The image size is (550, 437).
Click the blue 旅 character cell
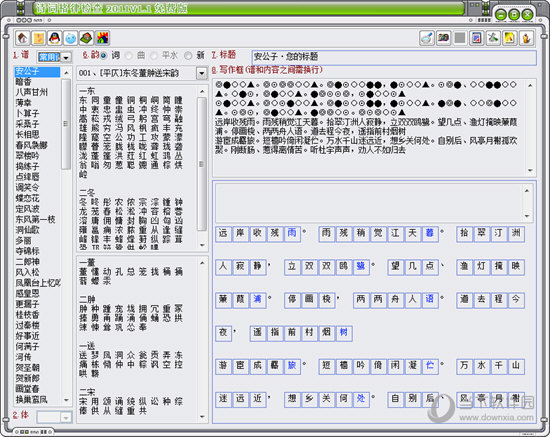[x=292, y=366]
